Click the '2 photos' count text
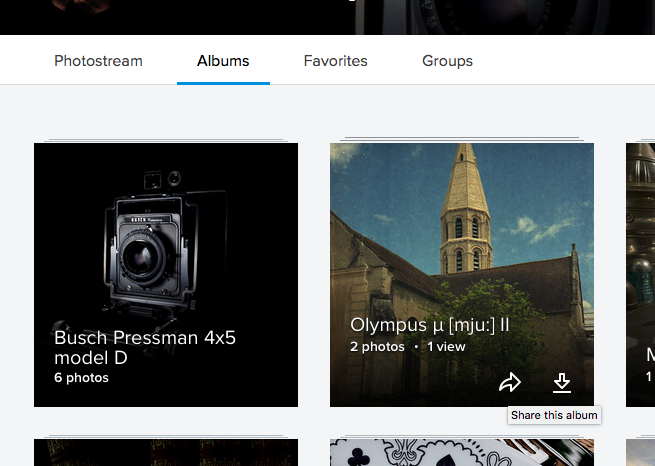 377,347
